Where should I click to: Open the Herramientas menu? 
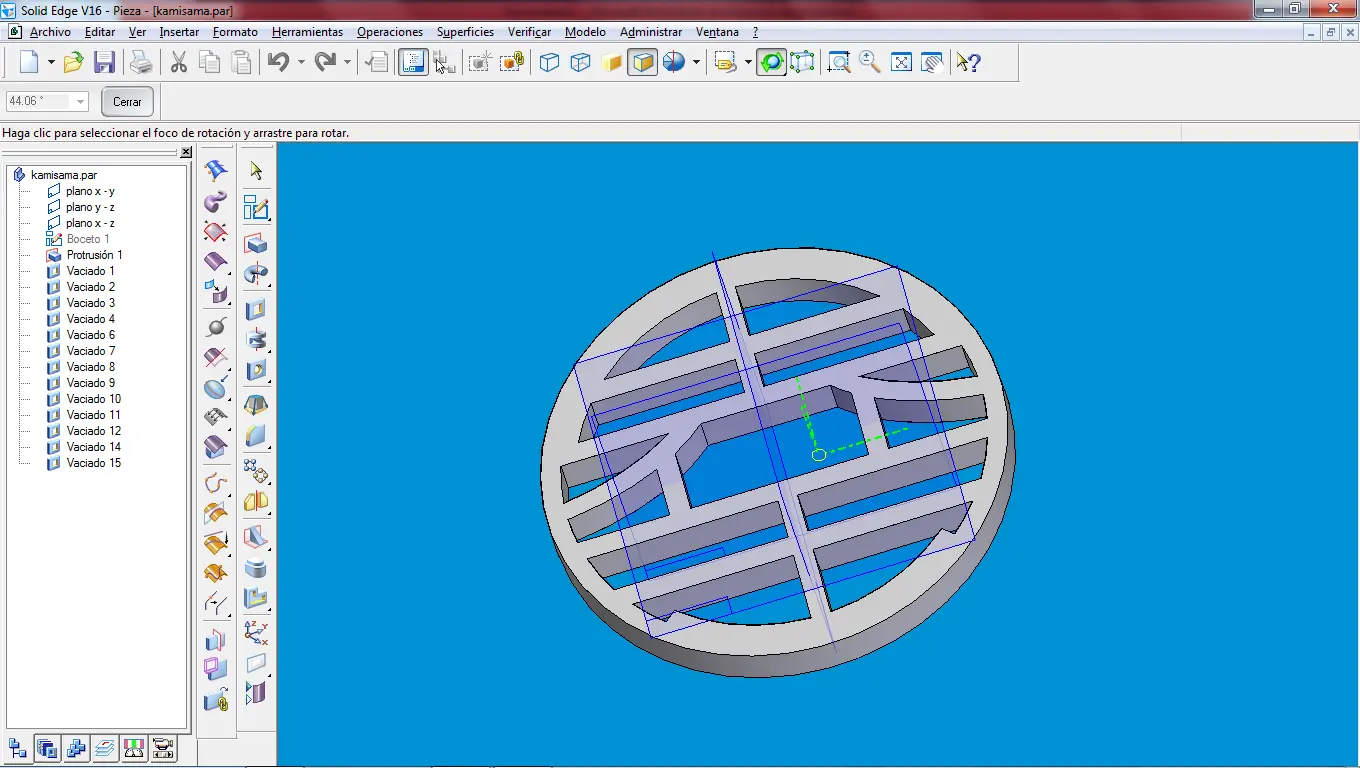click(307, 32)
